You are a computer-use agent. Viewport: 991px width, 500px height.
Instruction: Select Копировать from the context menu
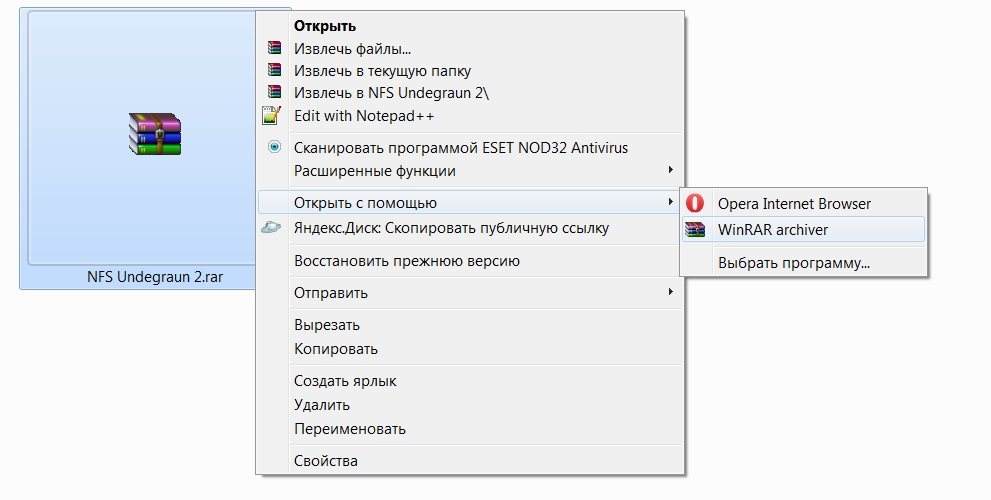(x=471, y=349)
